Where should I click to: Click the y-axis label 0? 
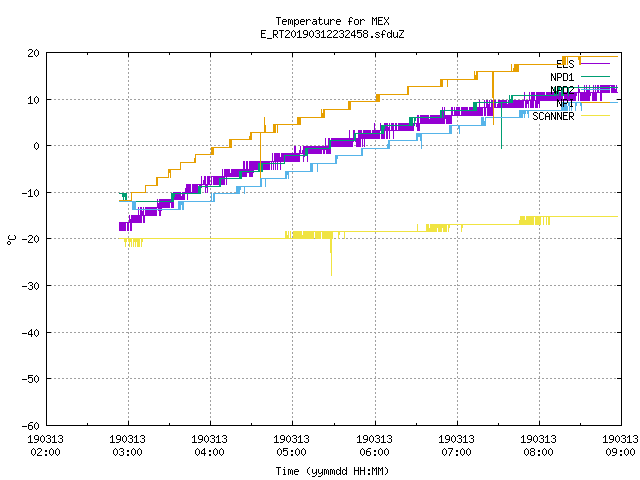[x=37, y=146]
